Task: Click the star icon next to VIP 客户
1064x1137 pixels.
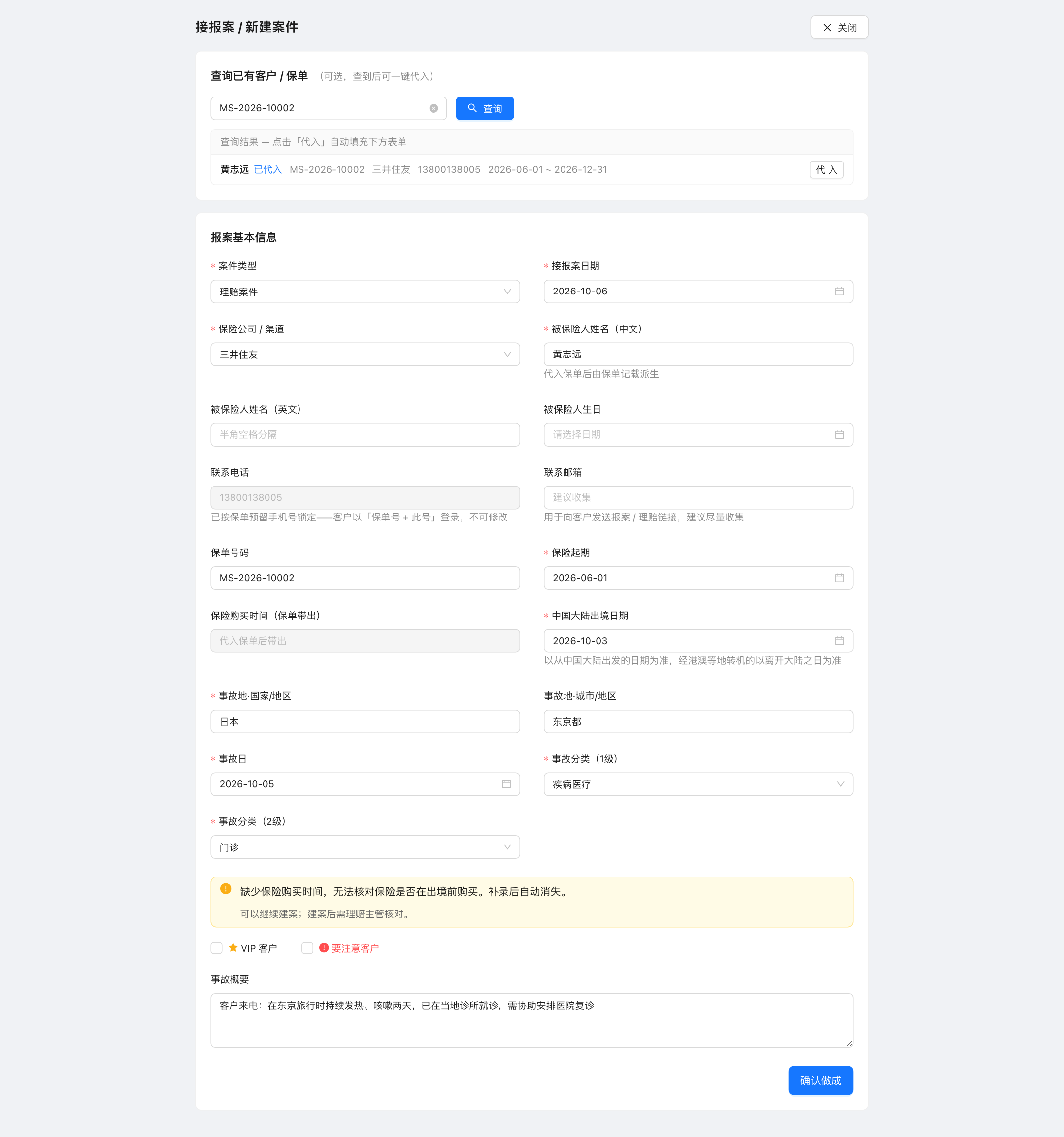Action: [x=233, y=948]
